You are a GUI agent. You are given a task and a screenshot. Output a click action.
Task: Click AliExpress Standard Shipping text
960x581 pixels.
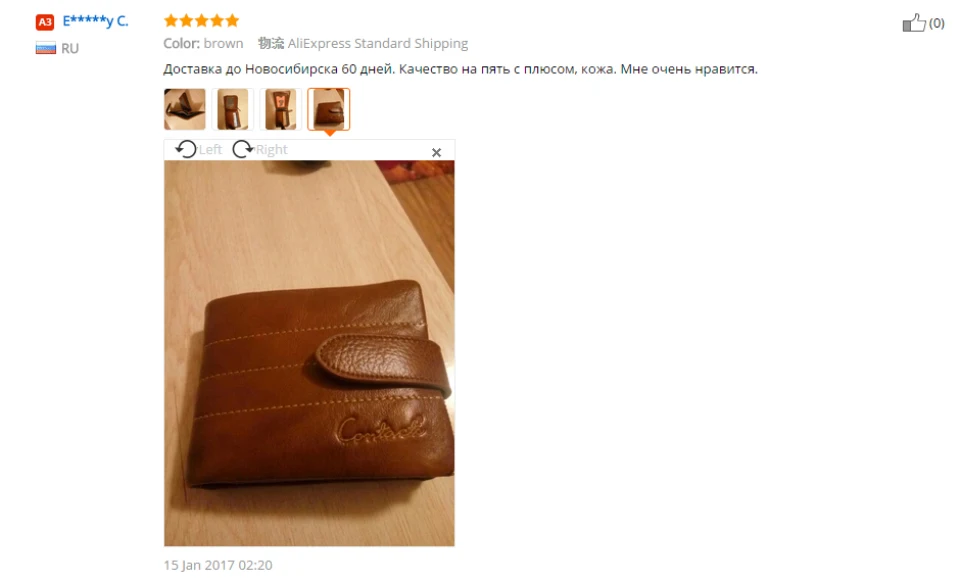(x=378, y=43)
